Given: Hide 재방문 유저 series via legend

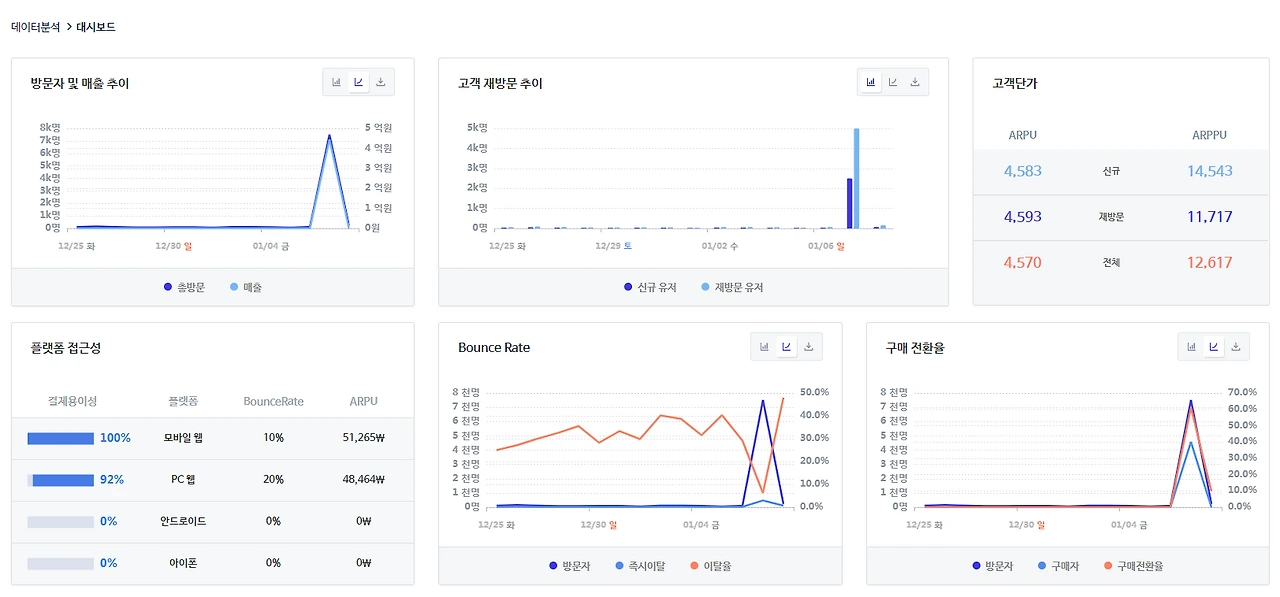Looking at the screenshot, I should pyautogui.click(x=732, y=287).
